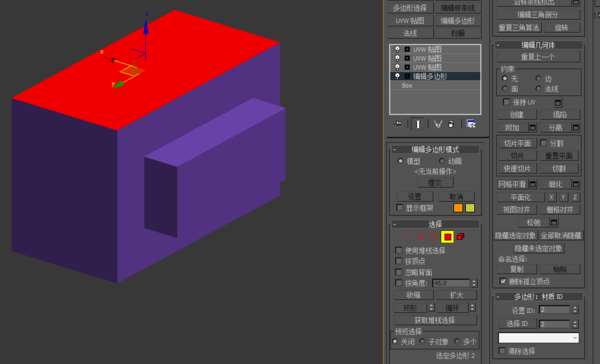Click the orange cage color swatch
600x364 pixels.
[458, 208]
